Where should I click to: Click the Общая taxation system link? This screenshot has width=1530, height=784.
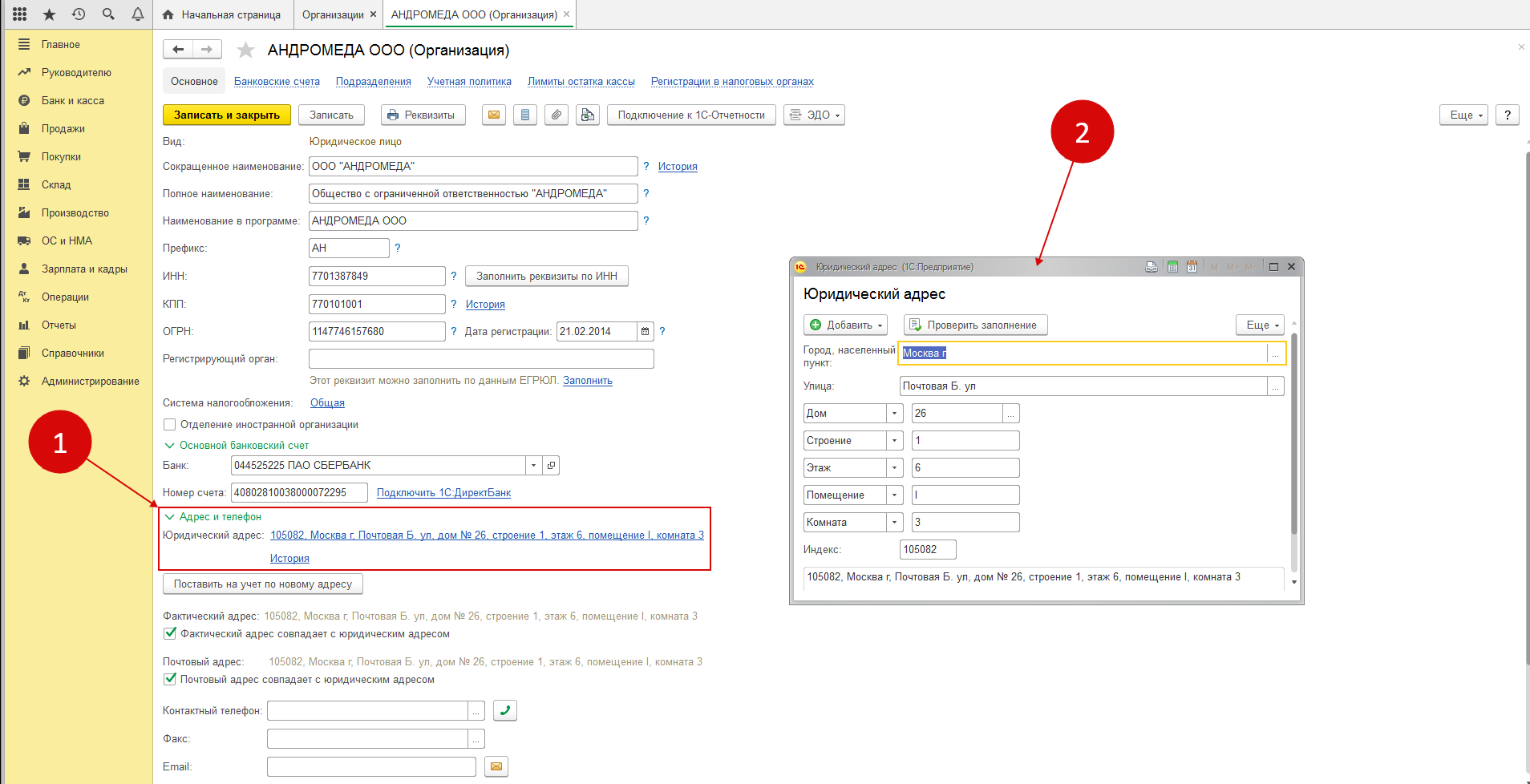(x=327, y=403)
